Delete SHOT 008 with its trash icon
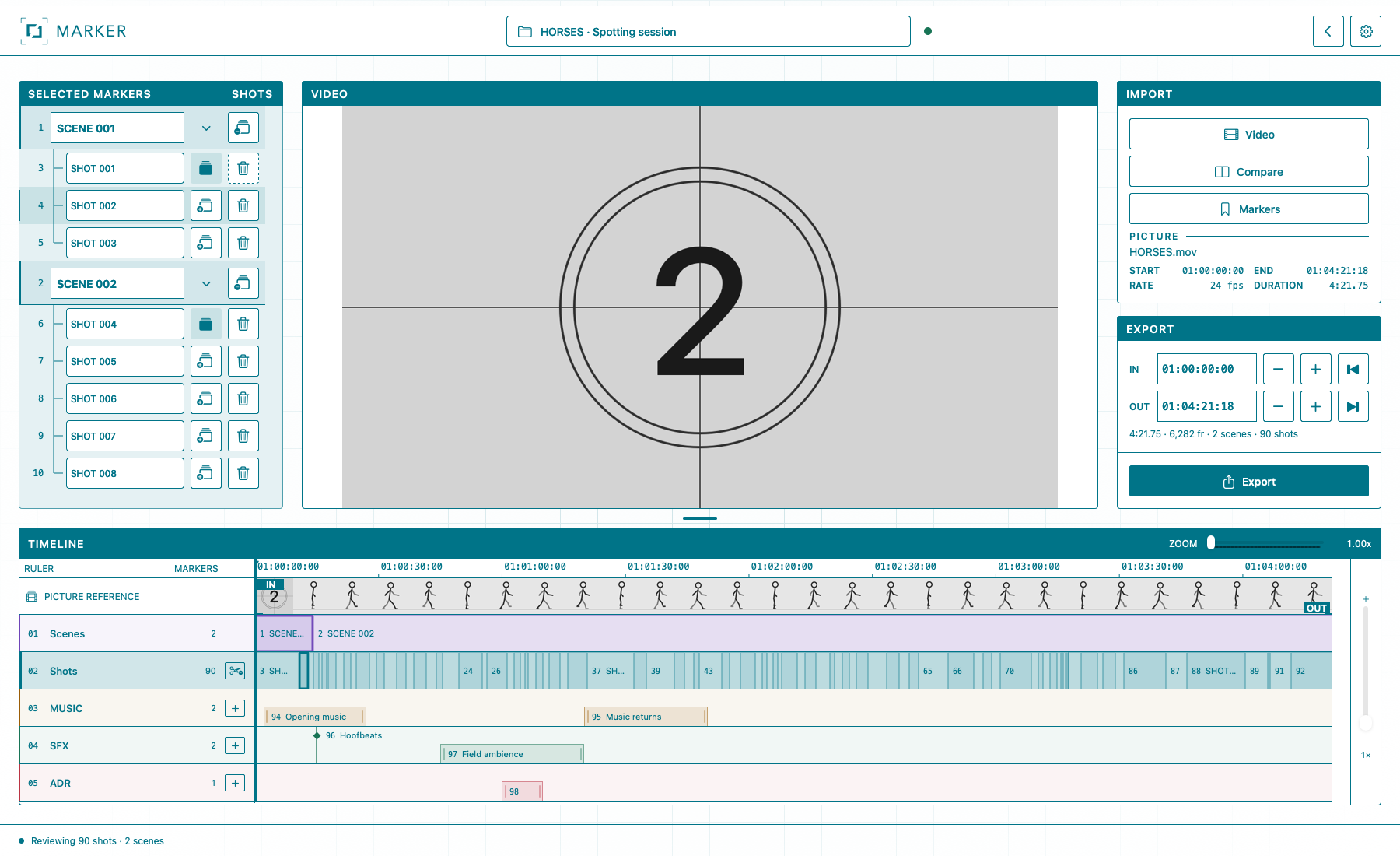The width and height of the screenshot is (1400, 856). click(x=243, y=473)
